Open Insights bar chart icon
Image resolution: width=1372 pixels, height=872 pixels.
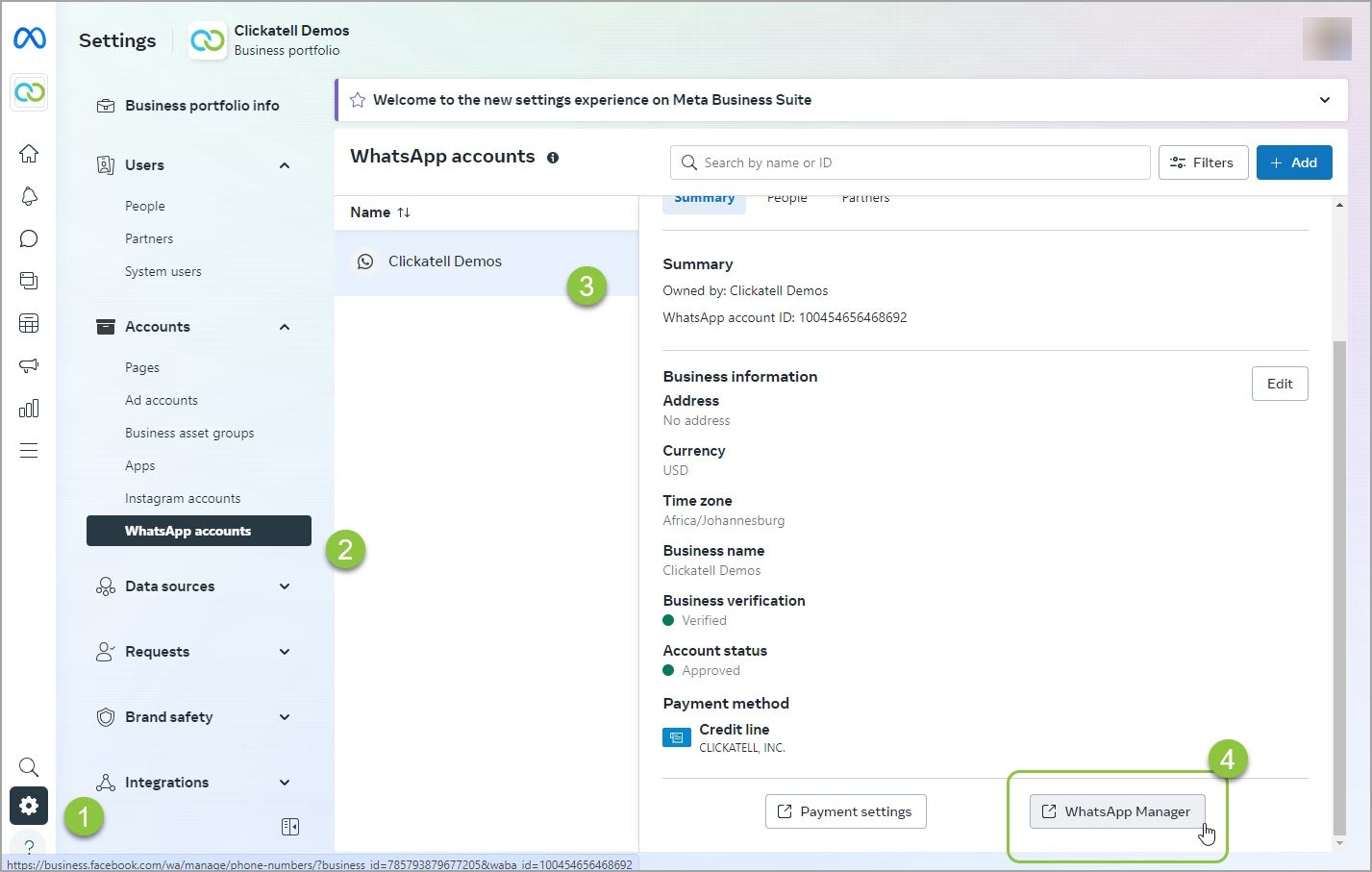point(29,408)
